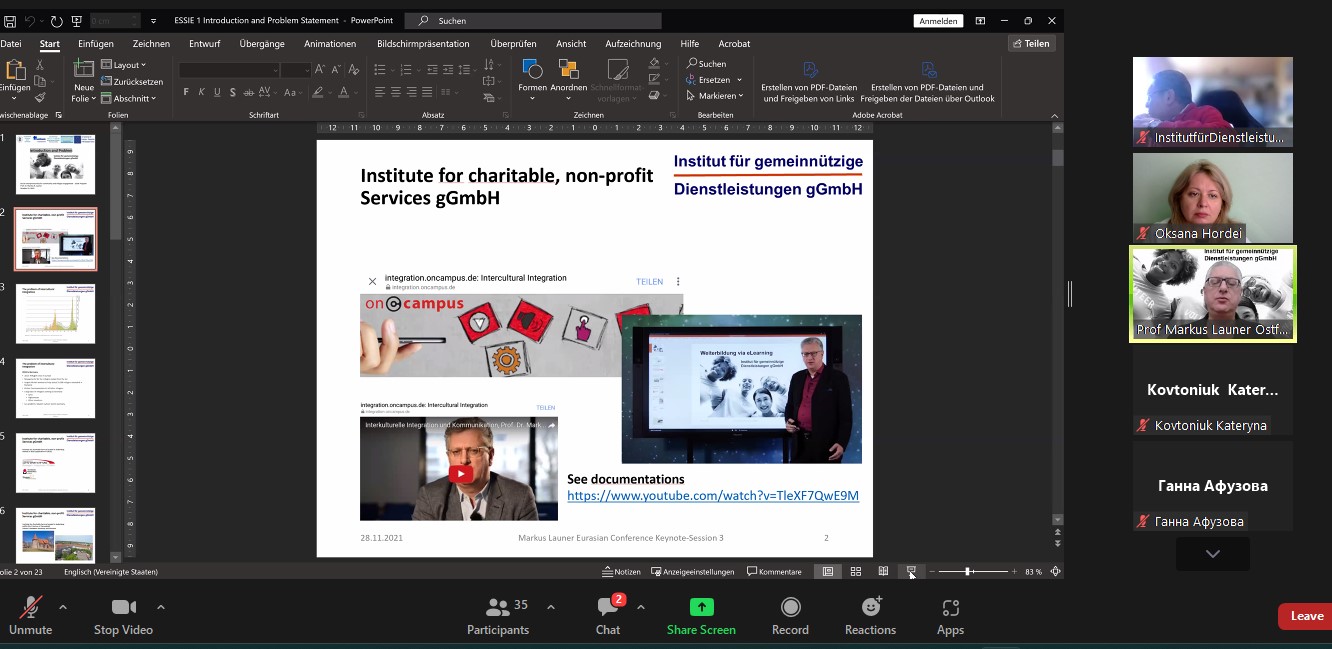
Task: Click the Teilen share button
Action: (1030, 44)
